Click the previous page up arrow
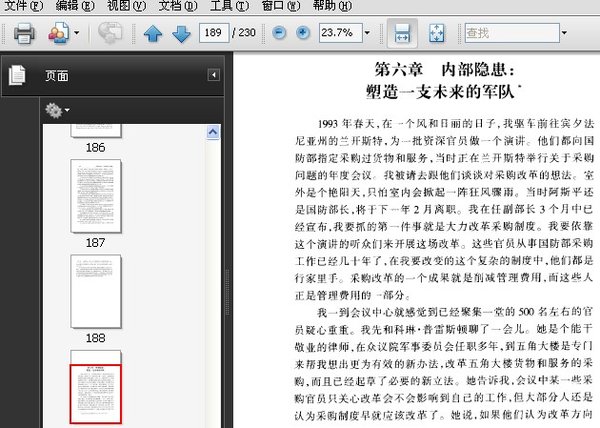Image resolution: width=600 pixels, height=428 pixels. pos(153,34)
